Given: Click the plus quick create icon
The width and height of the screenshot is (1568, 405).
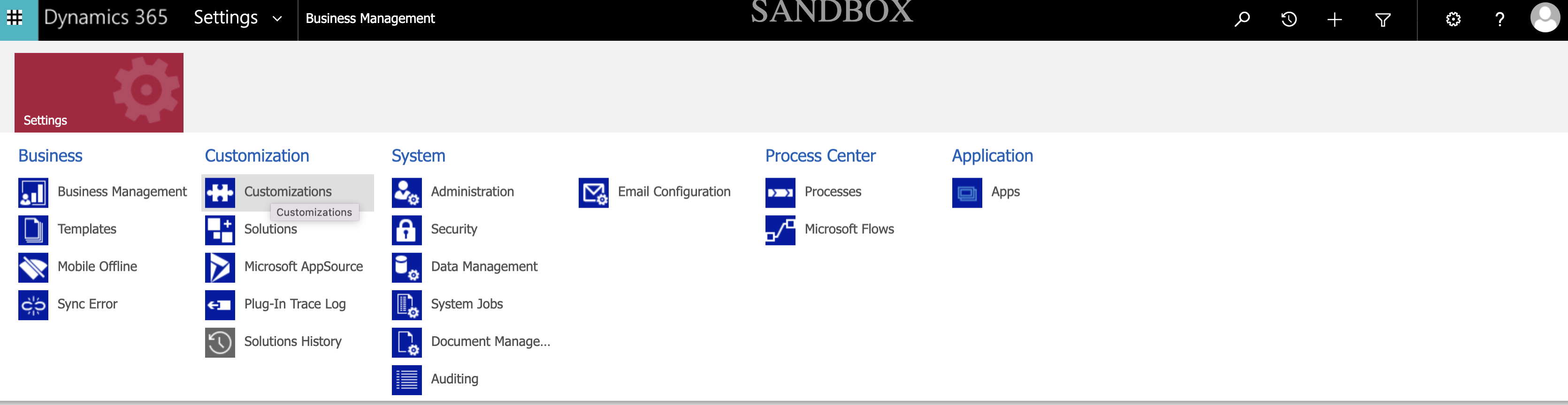Looking at the screenshot, I should [1334, 20].
